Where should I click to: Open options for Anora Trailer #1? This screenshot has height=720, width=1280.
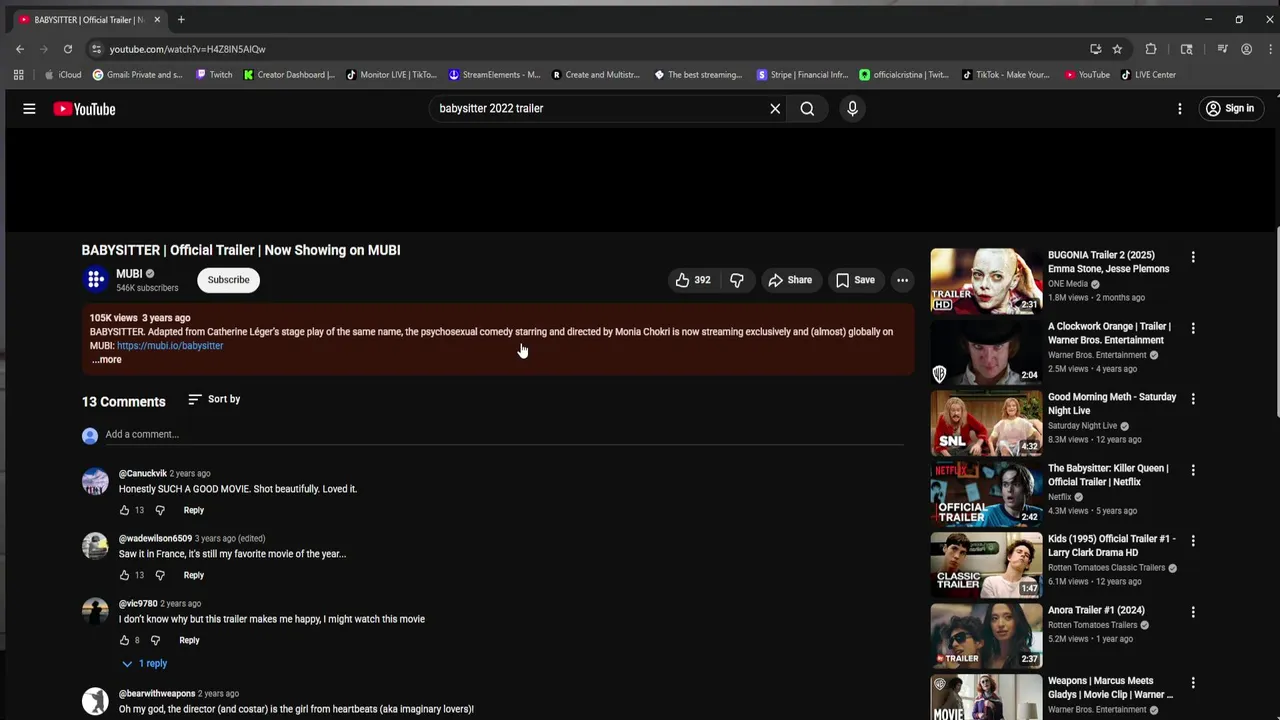click(1193, 612)
